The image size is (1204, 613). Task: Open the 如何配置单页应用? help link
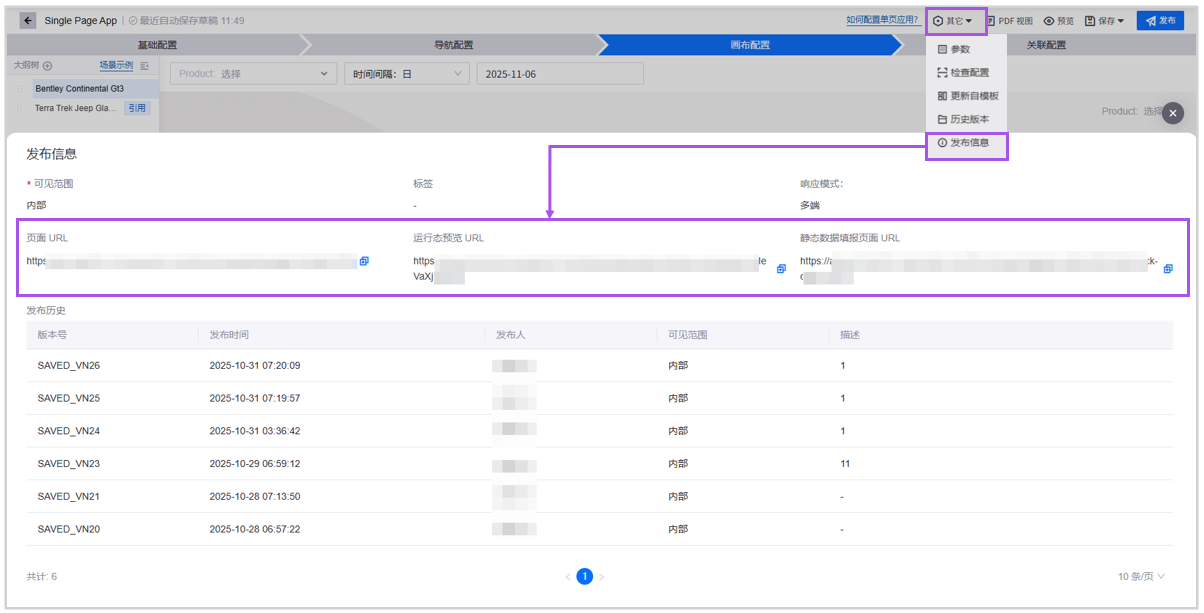pos(881,20)
